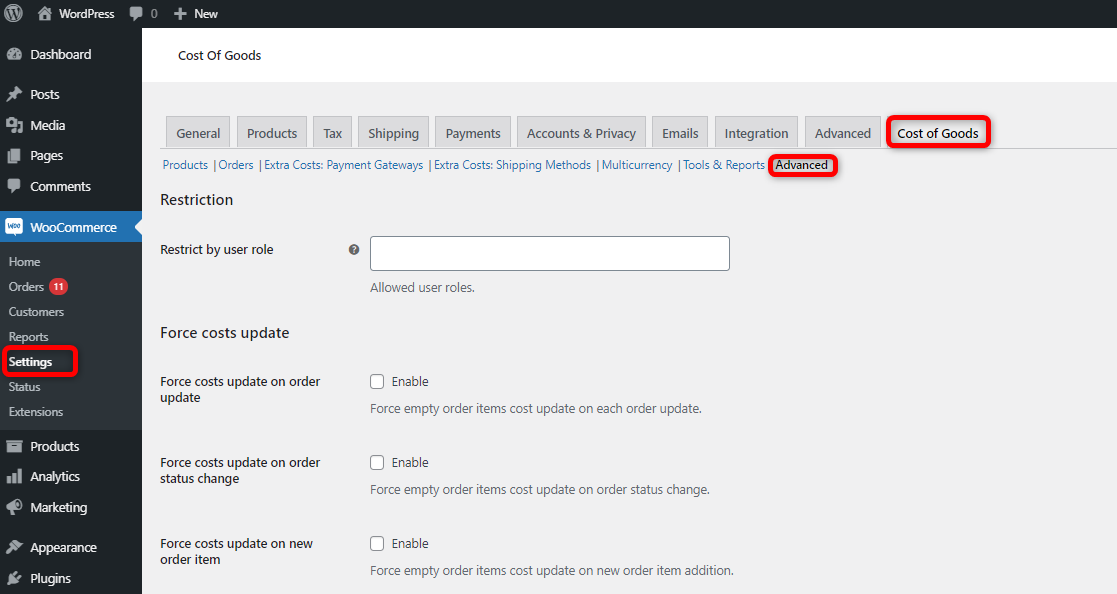
Task: Click the home icon next to WordPress
Action: tap(45, 14)
